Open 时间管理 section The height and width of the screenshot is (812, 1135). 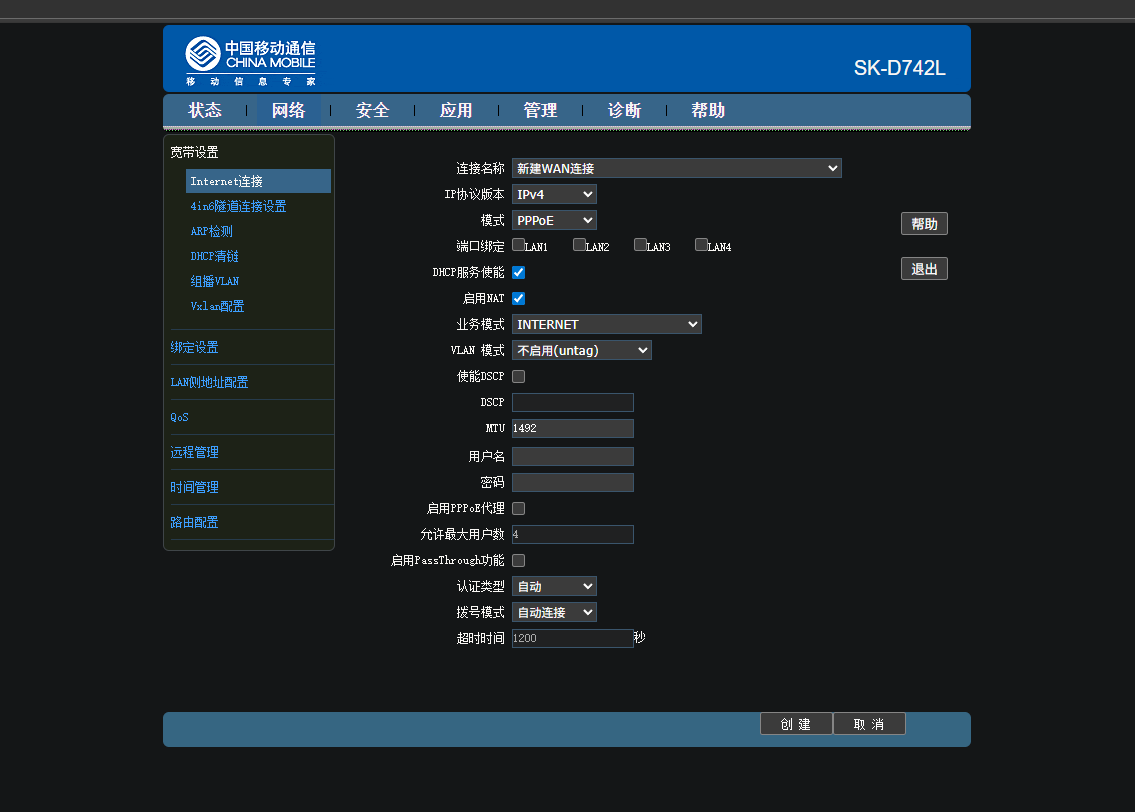click(x=194, y=487)
